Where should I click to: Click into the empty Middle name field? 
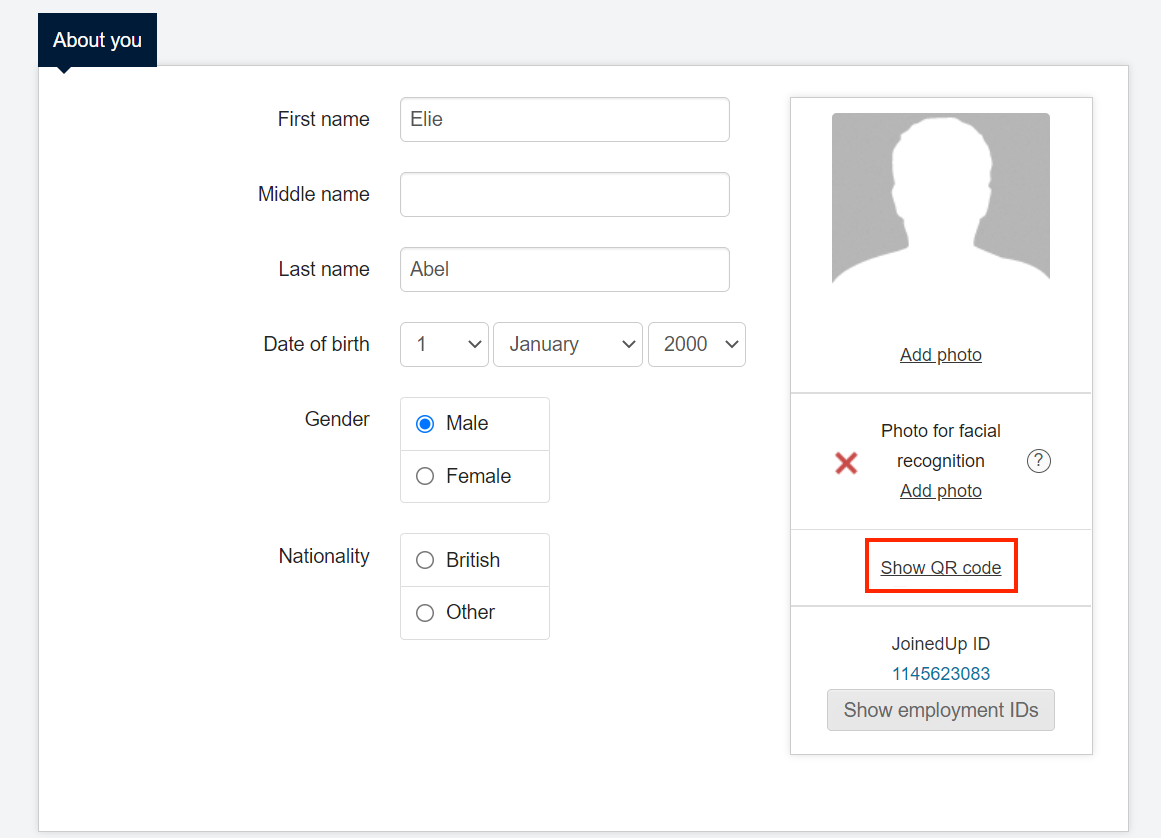[x=564, y=194]
